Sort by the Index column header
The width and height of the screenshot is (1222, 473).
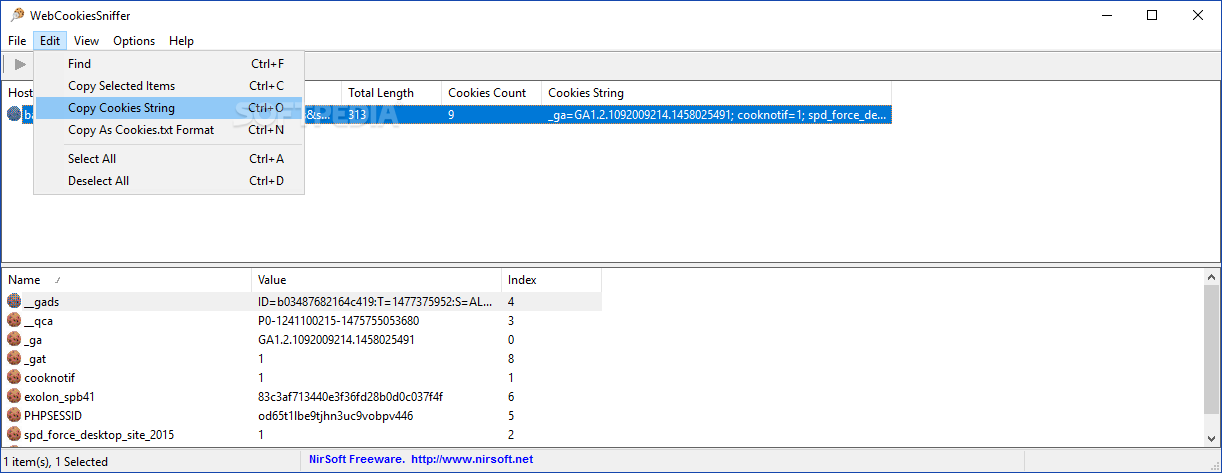tap(522, 280)
